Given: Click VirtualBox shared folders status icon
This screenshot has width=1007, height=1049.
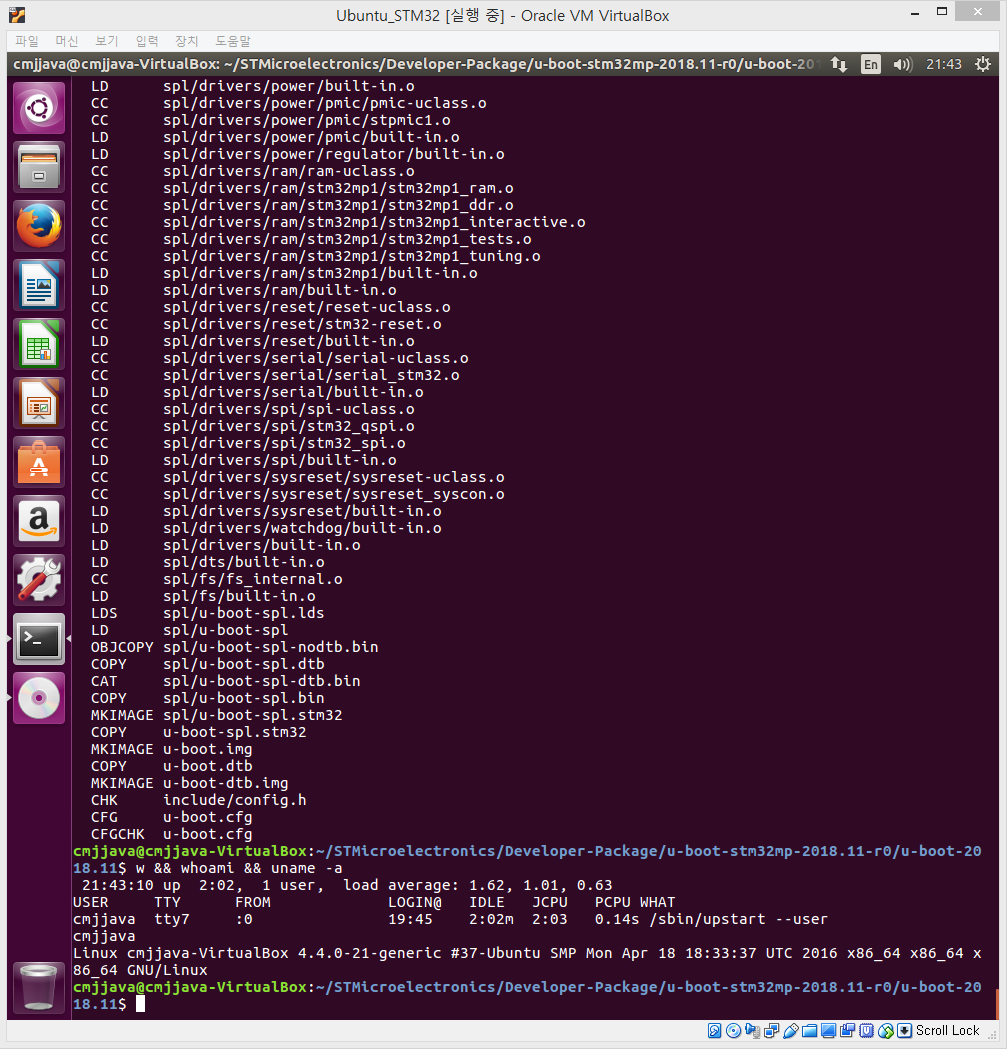Looking at the screenshot, I should tap(810, 1030).
